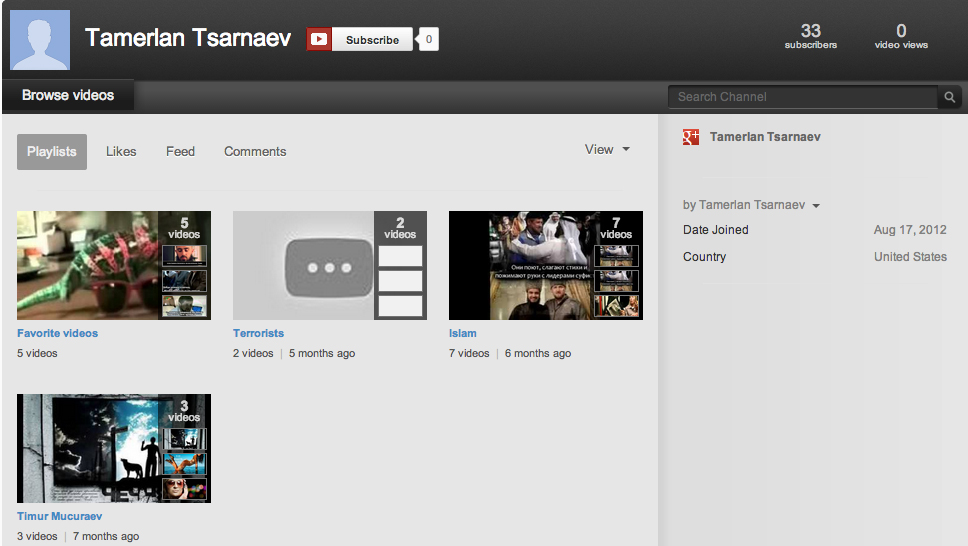The image size is (968, 546).
Task: Open the Browse videos tab
Action: (x=68, y=96)
